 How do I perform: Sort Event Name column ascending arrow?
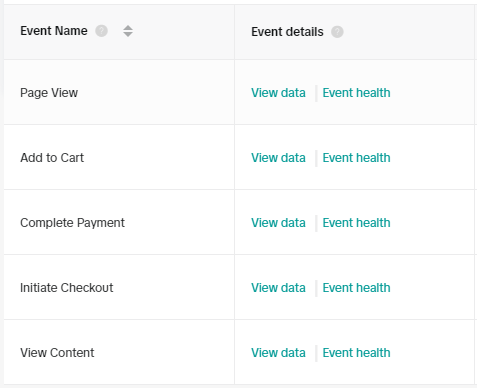128,28
